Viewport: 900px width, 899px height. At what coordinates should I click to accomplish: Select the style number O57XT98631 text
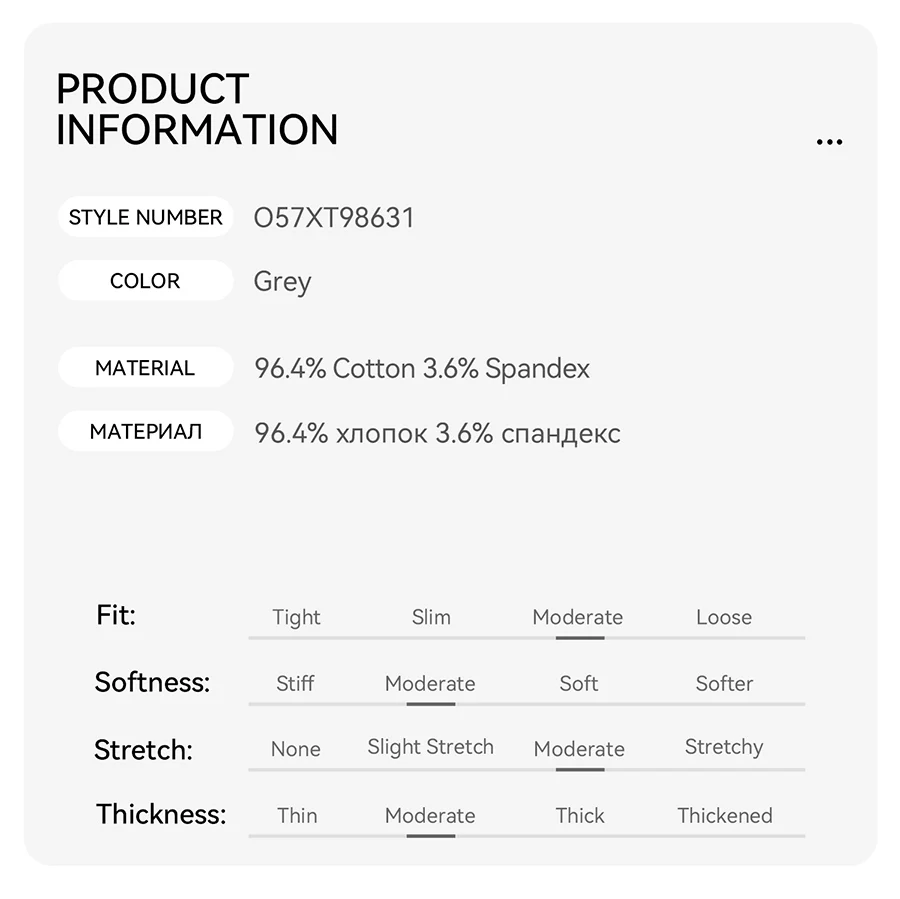(x=333, y=218)
